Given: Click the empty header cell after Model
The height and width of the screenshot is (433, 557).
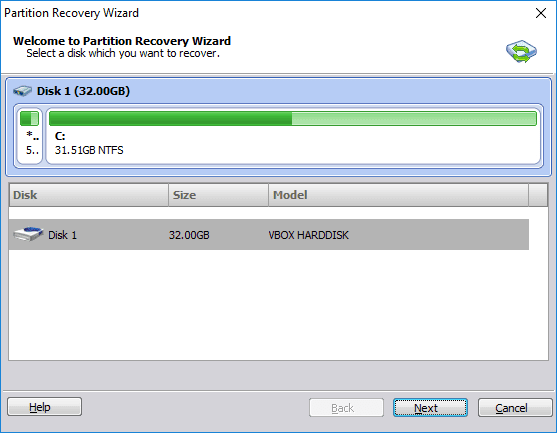Looking at the screenshot, I should coord(538,195).
